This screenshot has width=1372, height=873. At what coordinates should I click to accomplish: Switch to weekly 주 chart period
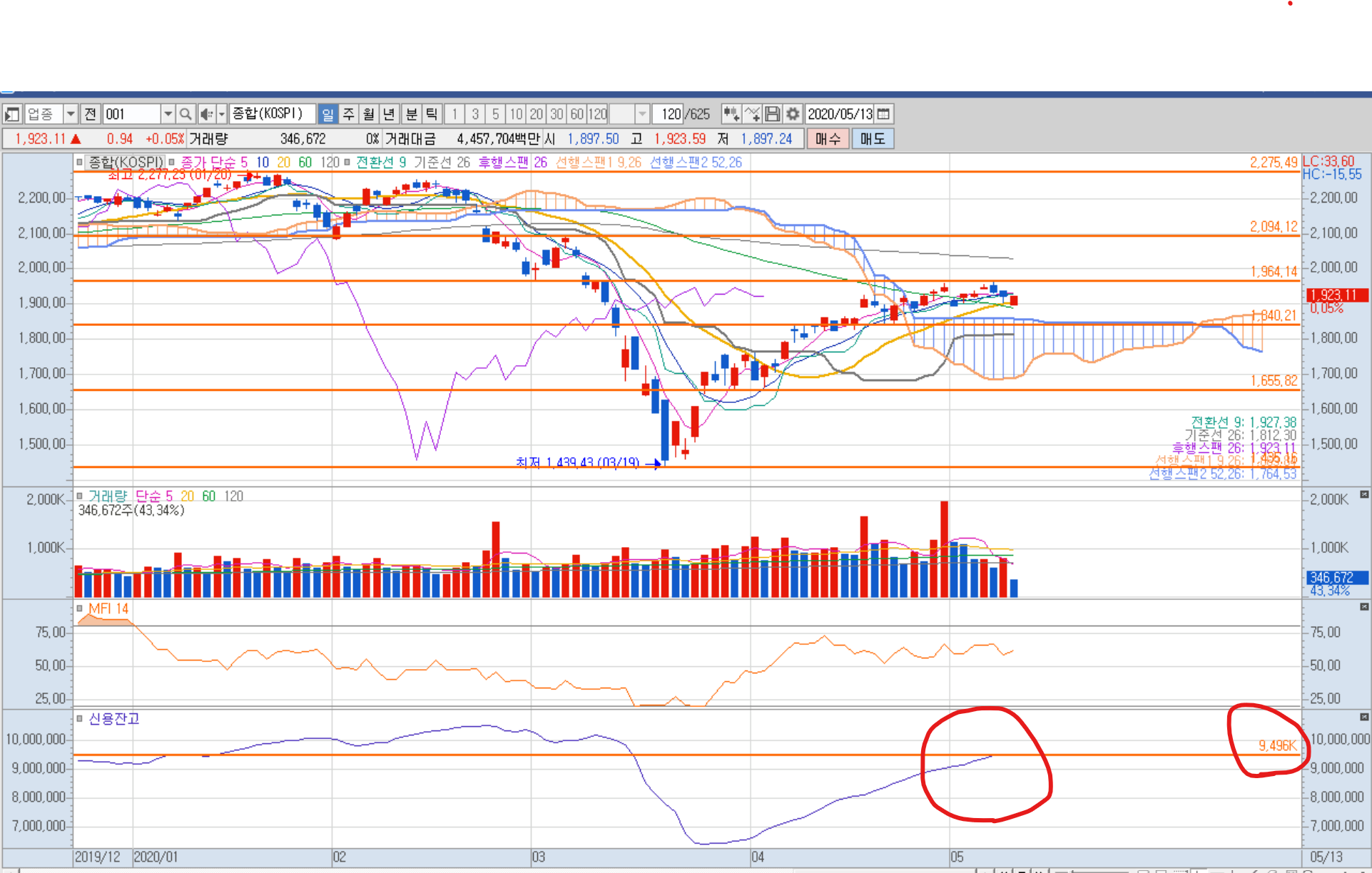[348, 114]
